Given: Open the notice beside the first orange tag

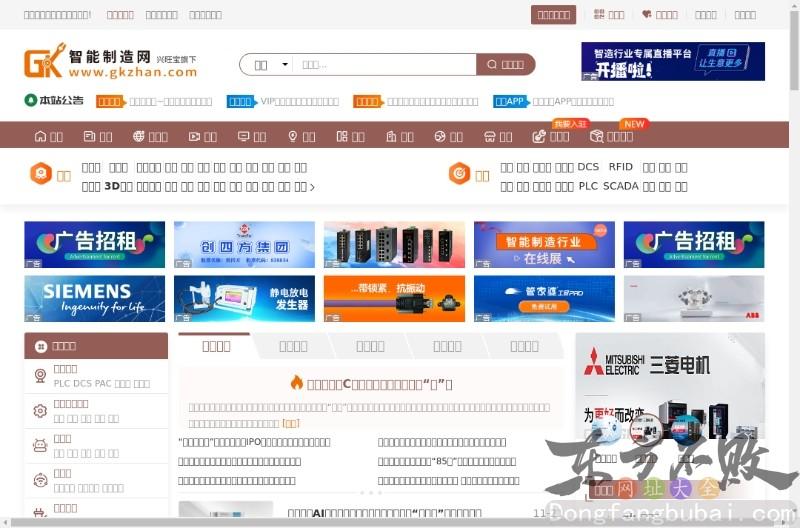Looking at the screenshot, I should tap(170, 102).
